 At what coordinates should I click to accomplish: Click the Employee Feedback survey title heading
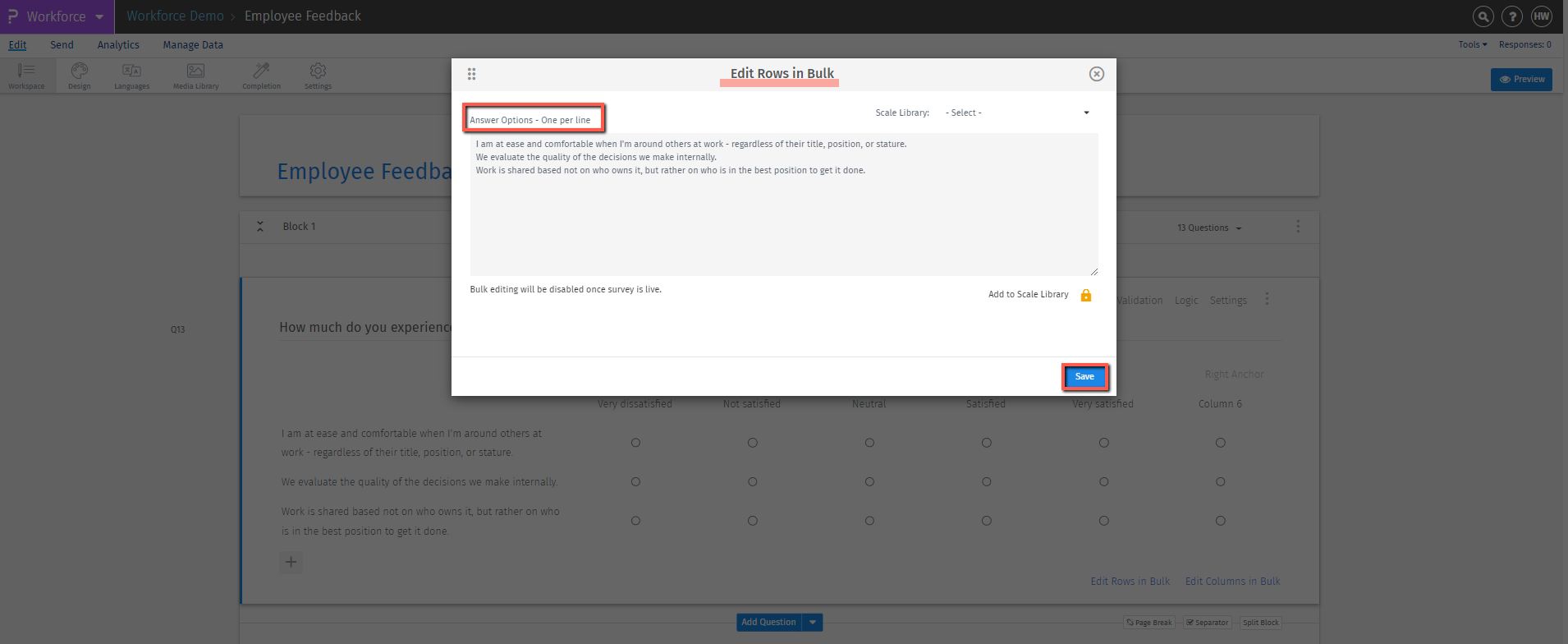364,171
